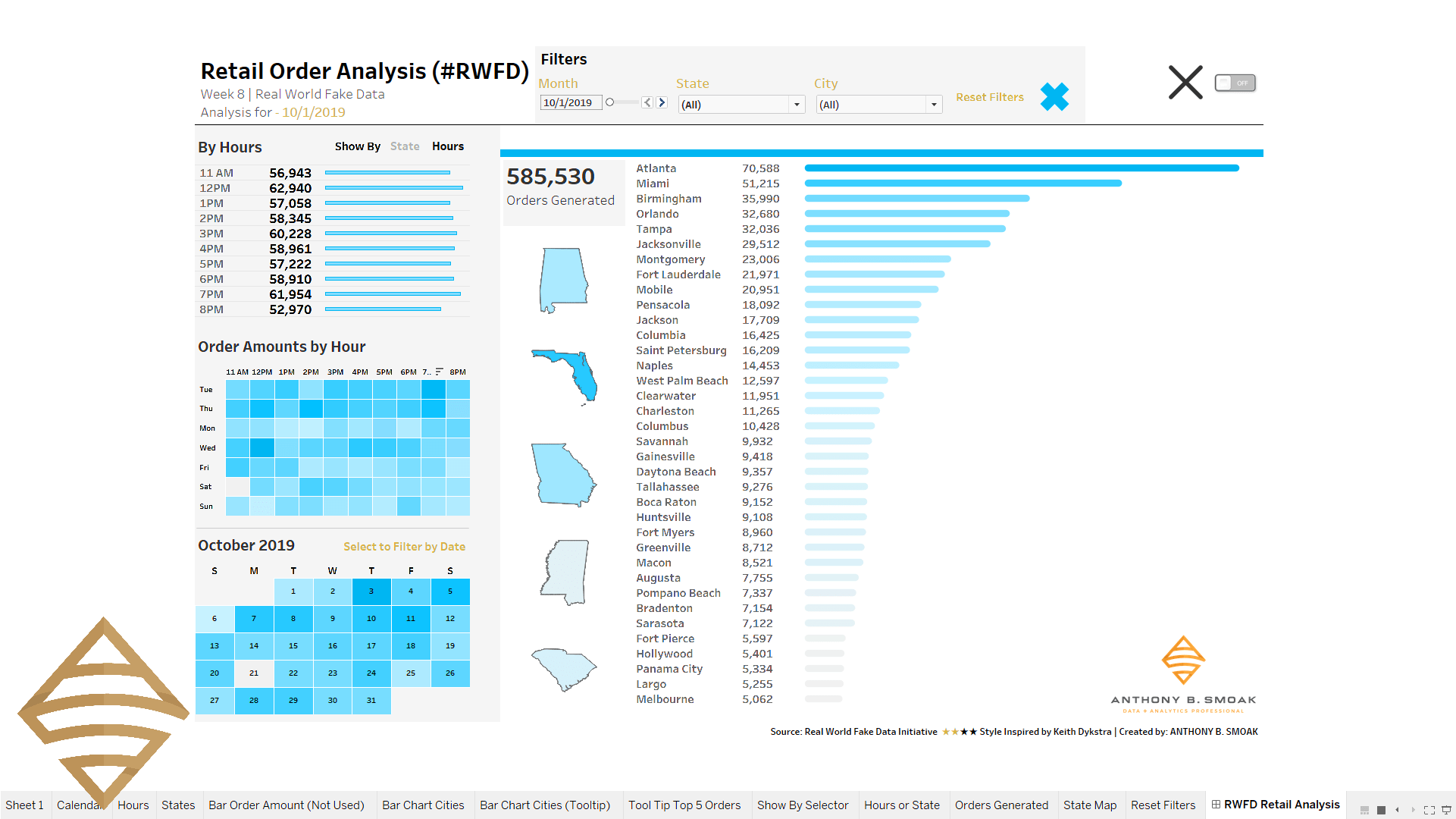1456x819 pixels.
Task: Open the Bar Chart Cities sheet tab
Action: 423,805
